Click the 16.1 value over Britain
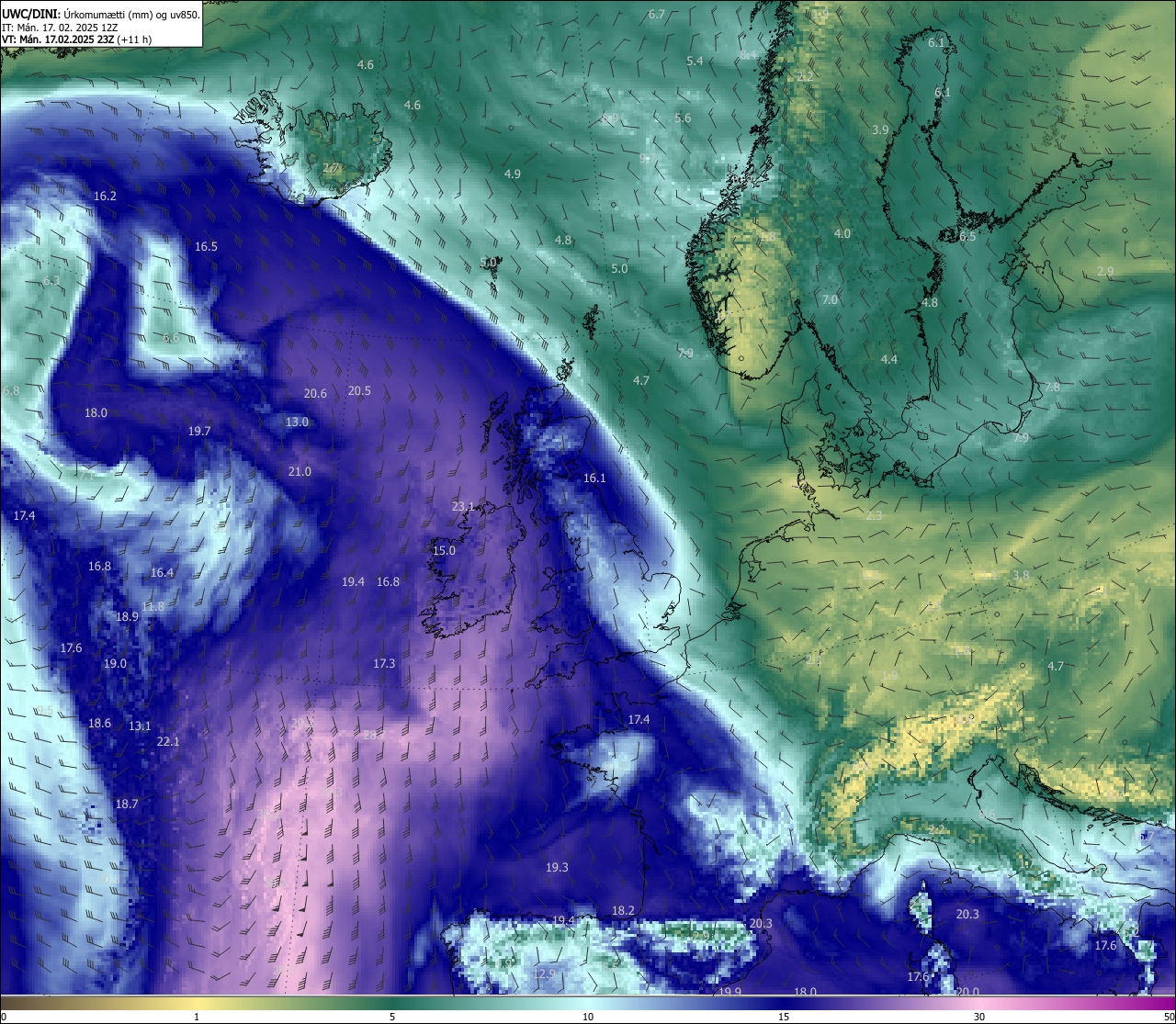 point(594,478)
